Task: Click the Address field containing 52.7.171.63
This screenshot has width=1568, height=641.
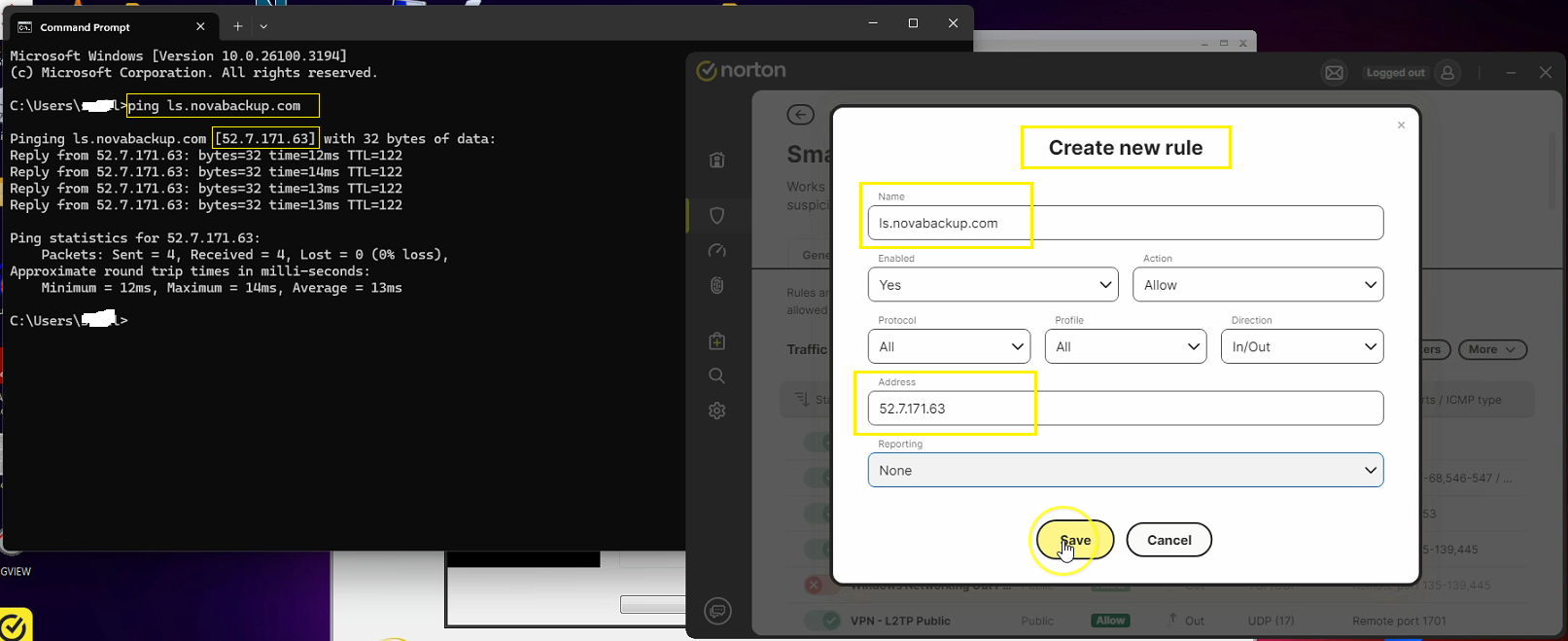Action: coord(1126,409)
